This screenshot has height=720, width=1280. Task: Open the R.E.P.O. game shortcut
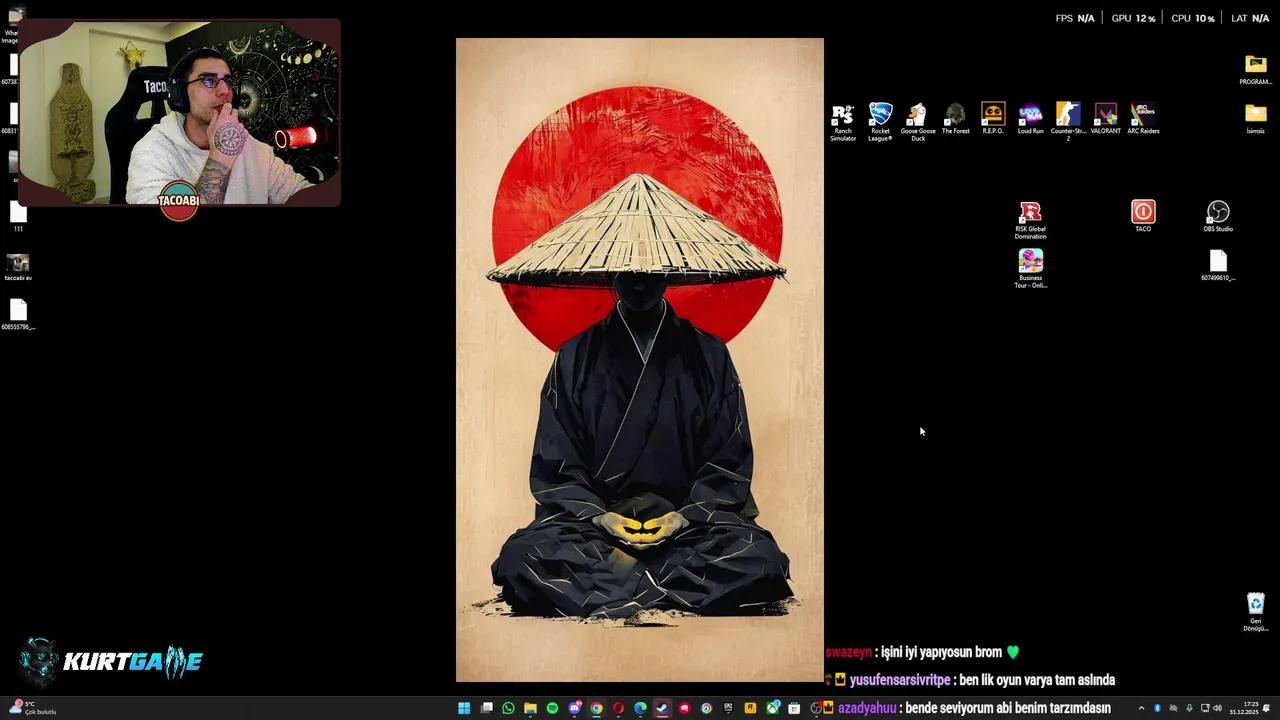993,119
